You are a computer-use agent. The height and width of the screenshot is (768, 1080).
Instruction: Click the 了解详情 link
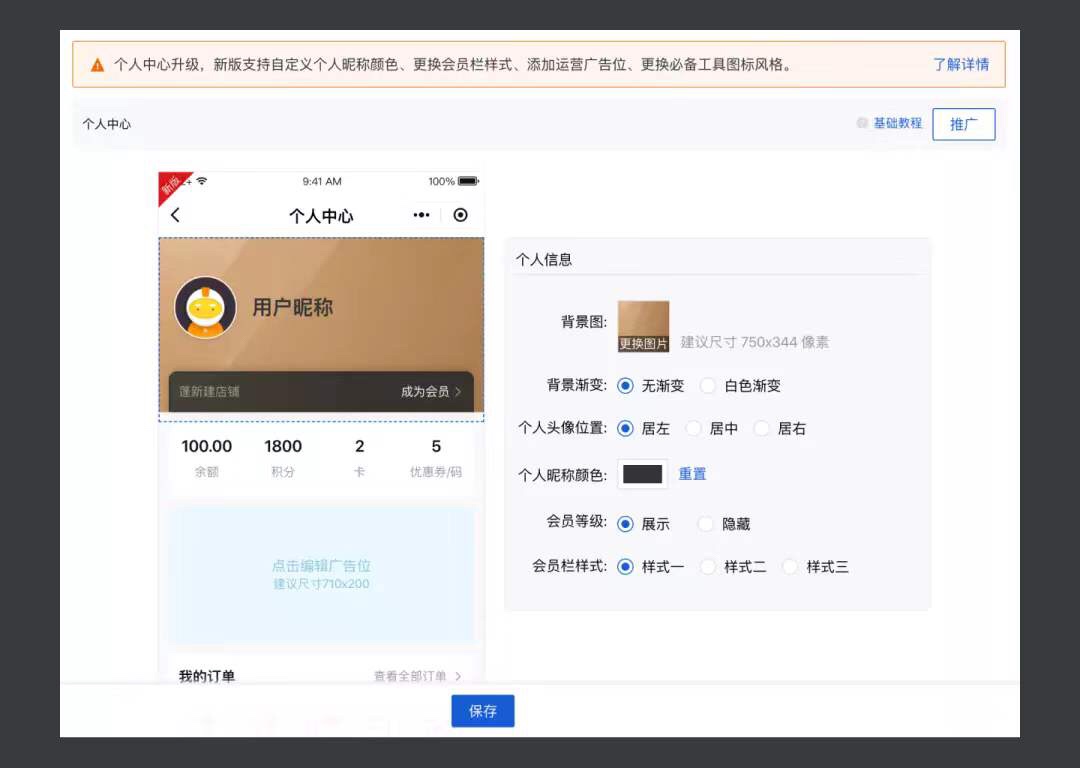pyautogui.click(x=960, y=64)
